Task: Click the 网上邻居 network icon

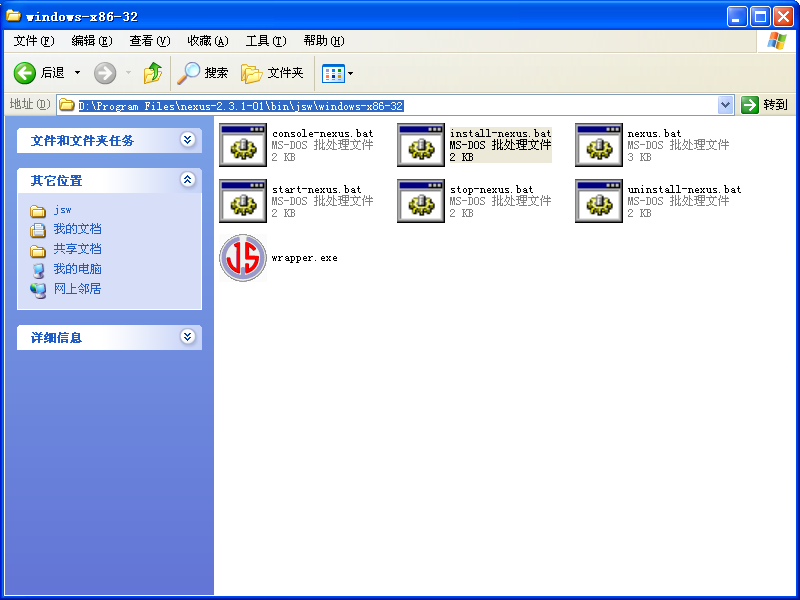Action: (38, 290)
